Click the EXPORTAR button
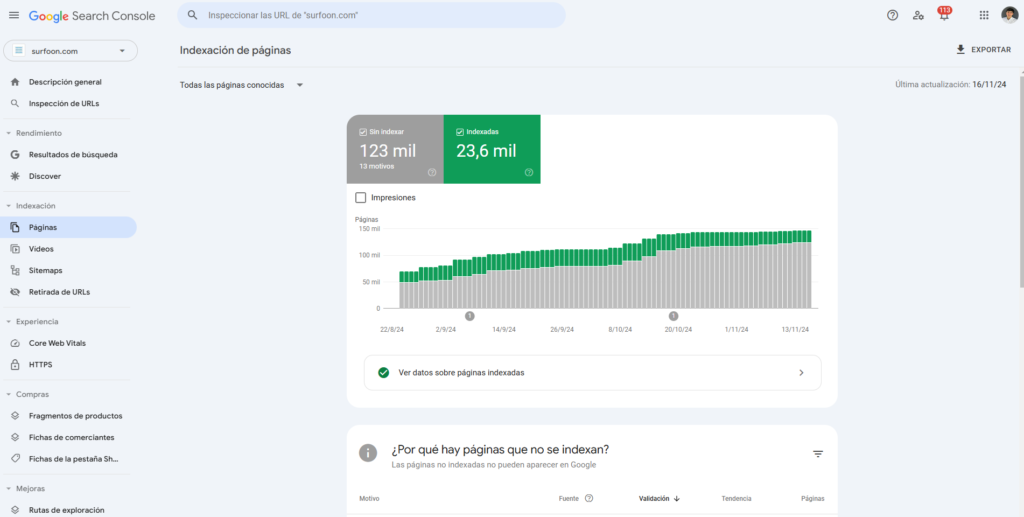The width and height of the screenshot is (1024, 517). (x=983, y=49)
